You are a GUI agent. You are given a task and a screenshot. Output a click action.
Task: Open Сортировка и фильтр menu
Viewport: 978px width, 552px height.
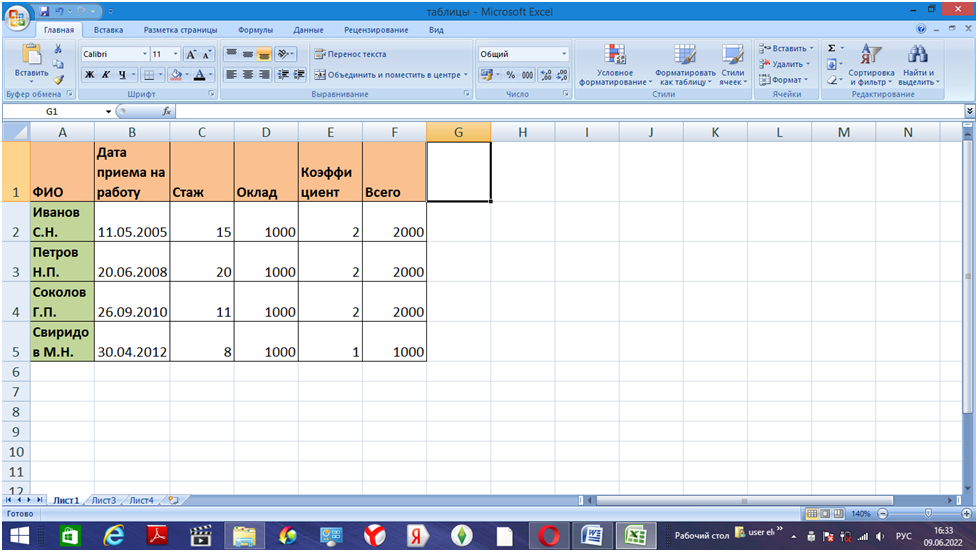(x=871, y=65)
